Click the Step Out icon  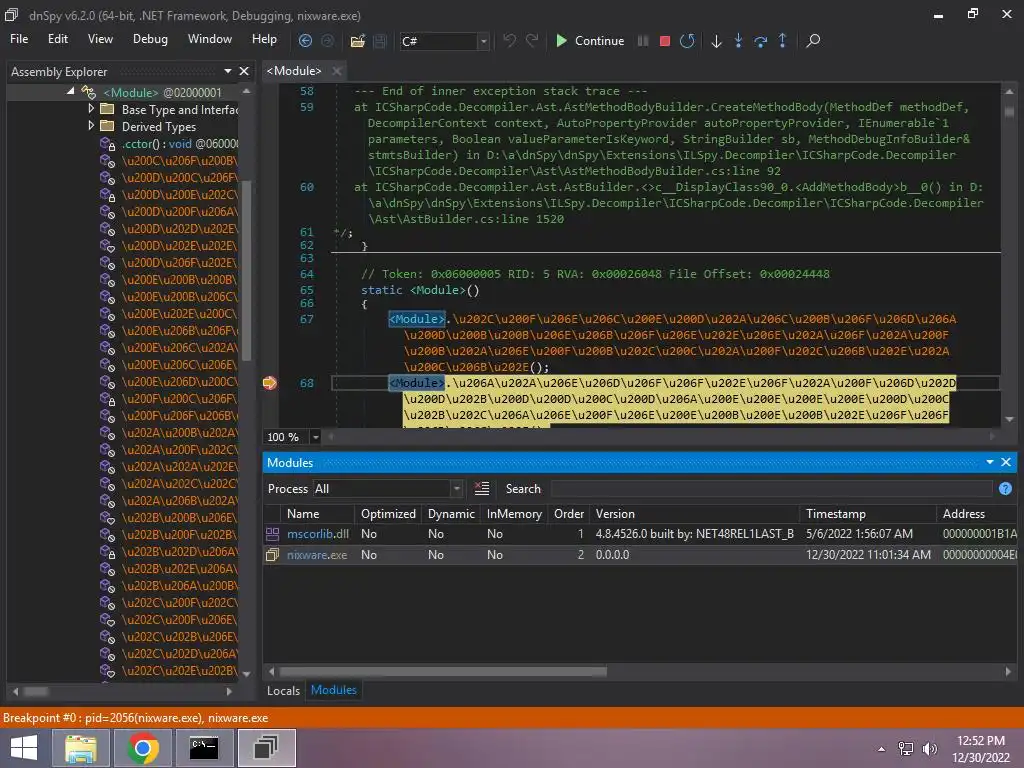(x=782, y=41)
